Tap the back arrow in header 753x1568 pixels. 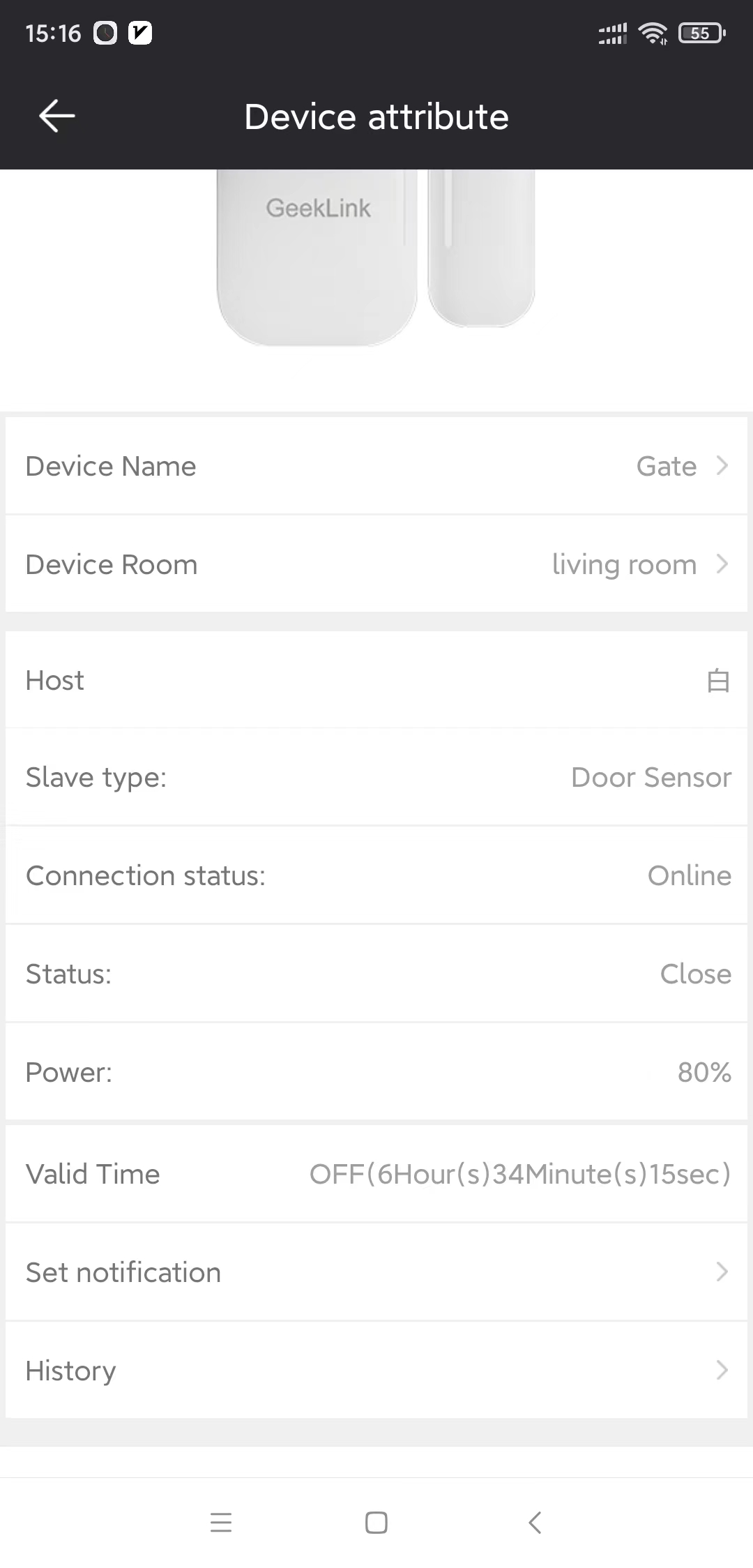coord(57,116)
